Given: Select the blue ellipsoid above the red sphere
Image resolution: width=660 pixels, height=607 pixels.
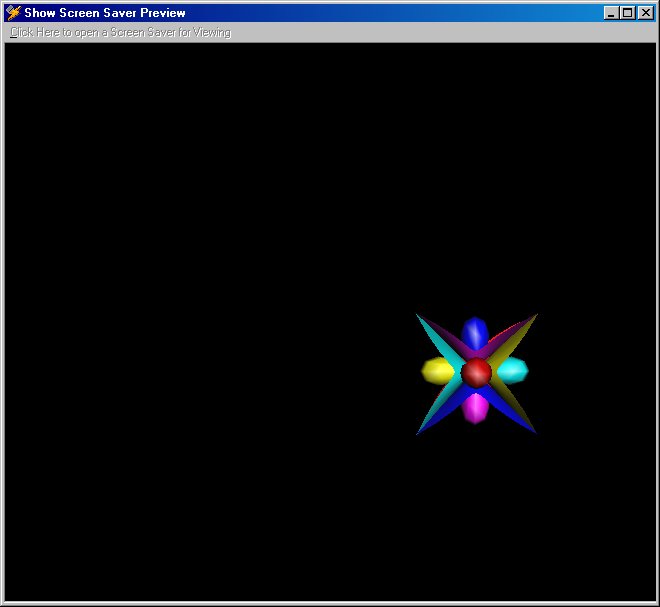Looking at the screenshot, I should (475, 333).
